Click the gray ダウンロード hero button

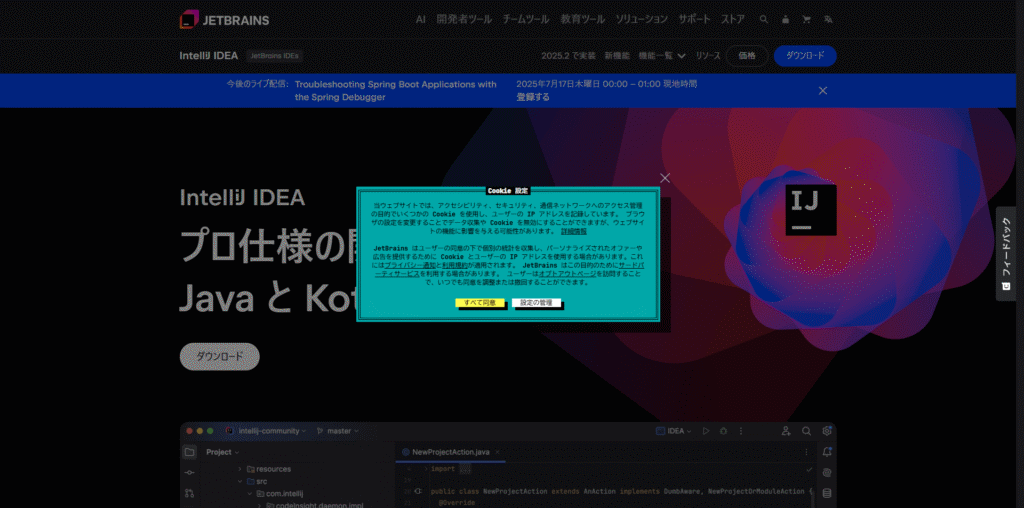[219, 357]
